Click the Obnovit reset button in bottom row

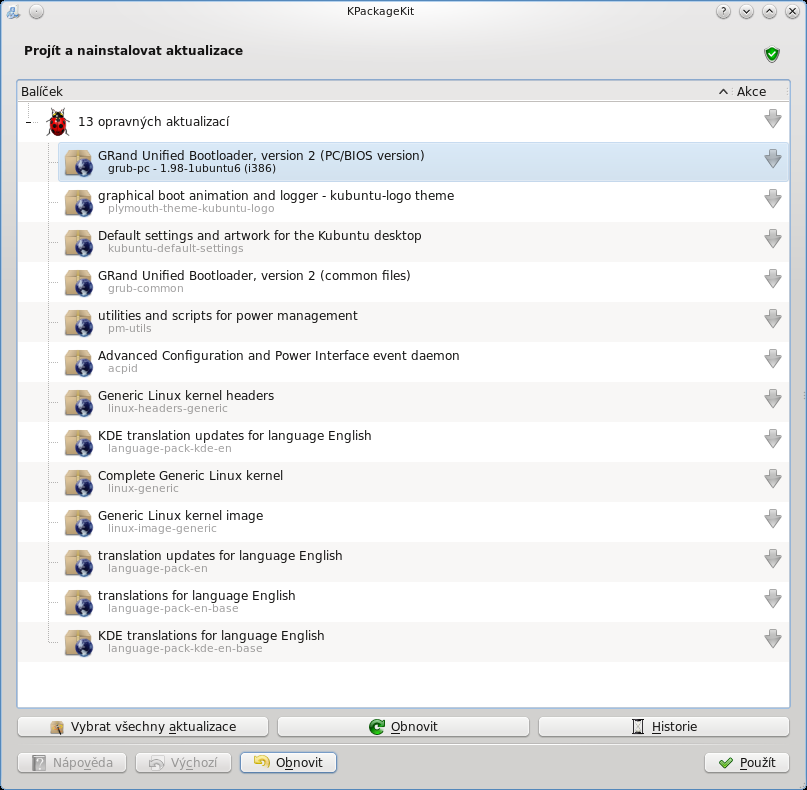(288, 763)
